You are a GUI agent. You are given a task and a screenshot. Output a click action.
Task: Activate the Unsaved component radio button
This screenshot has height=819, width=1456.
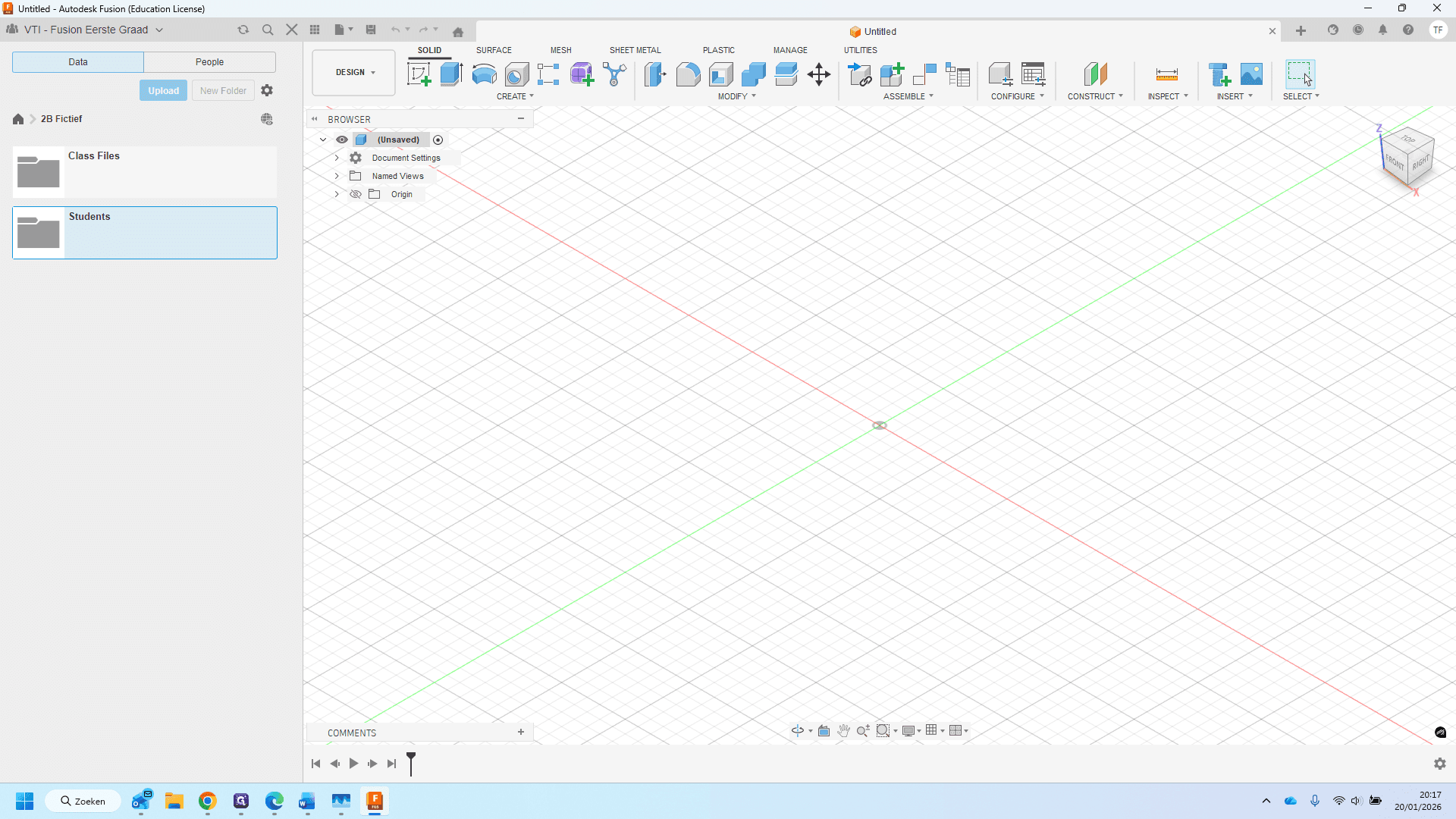[x=438, y=140]
